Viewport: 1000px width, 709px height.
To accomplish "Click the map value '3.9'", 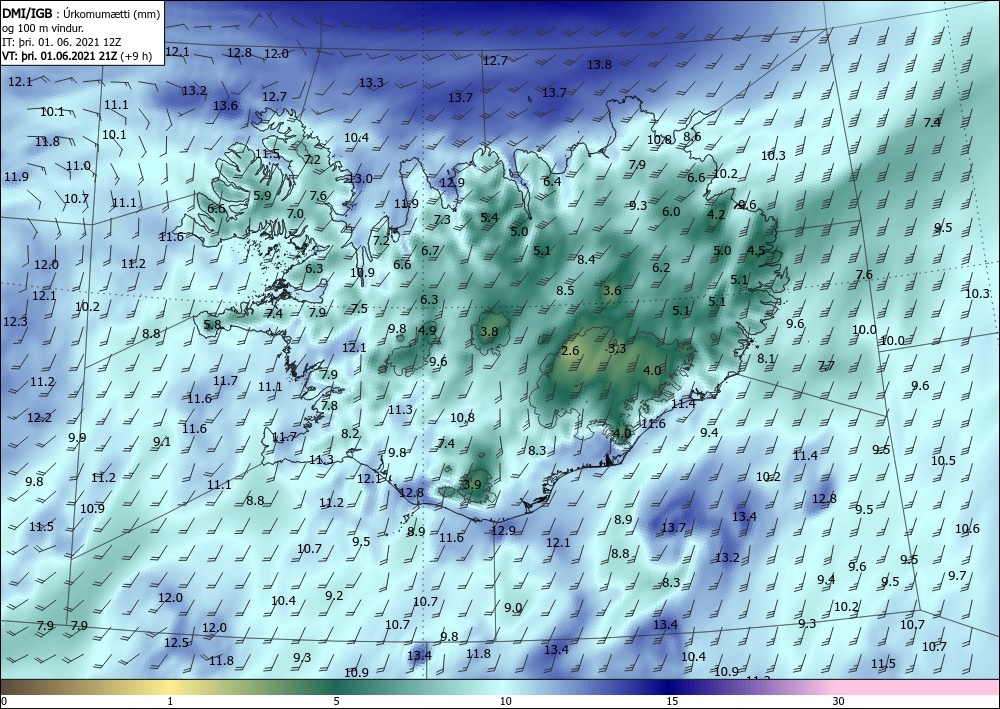I will [x=472, y=484].
